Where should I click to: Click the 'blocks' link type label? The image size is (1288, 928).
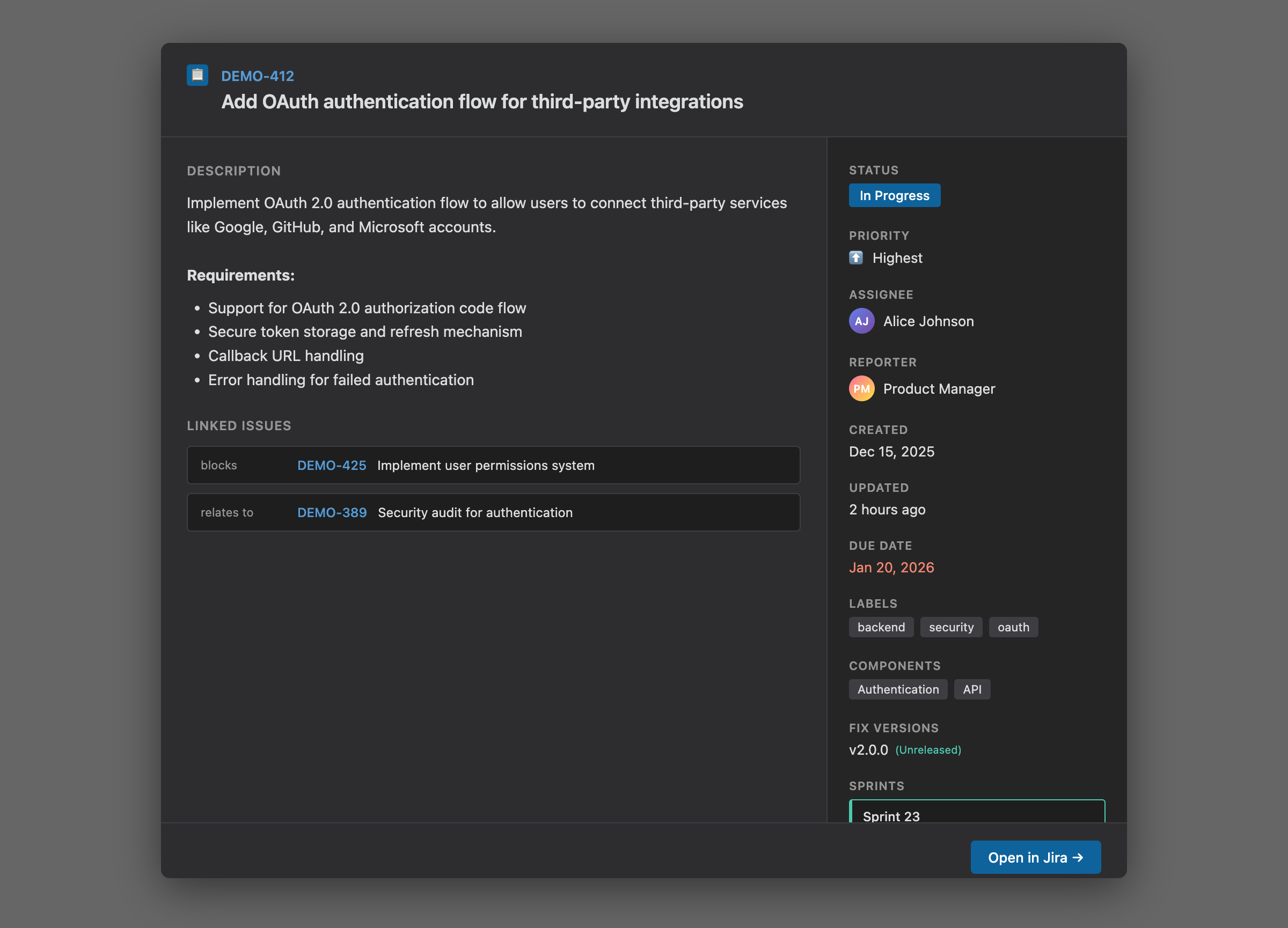[x=218, y=466]
